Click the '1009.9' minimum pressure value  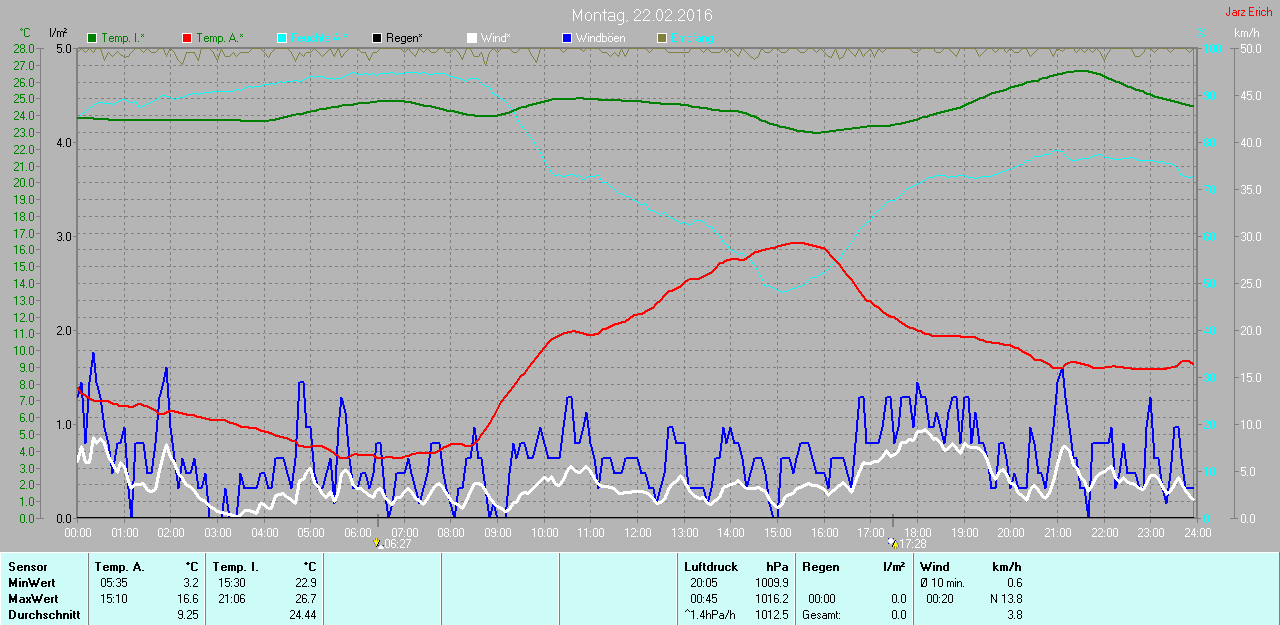point(771,583)
